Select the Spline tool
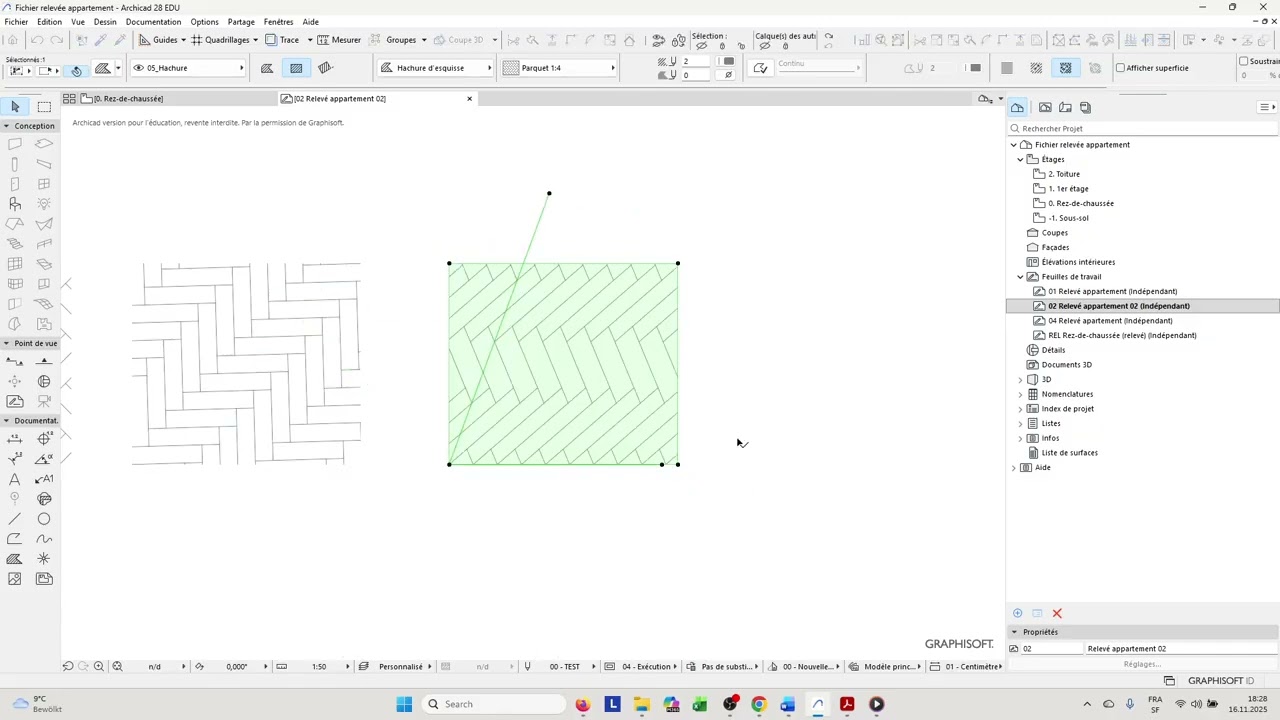Screen dimensions: 1280x720 [x=44, y=539]
